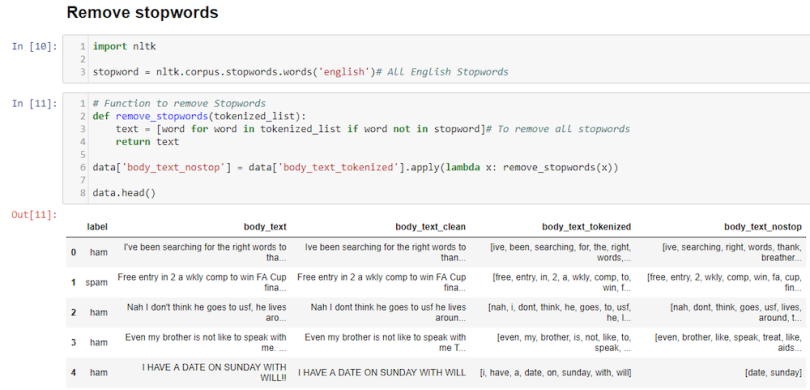Image resolution: width=810 pixels, height=390 pixels.
Task: Click nostop cell '[free, entry, 2, wkly, comp'
Action: 724,282
